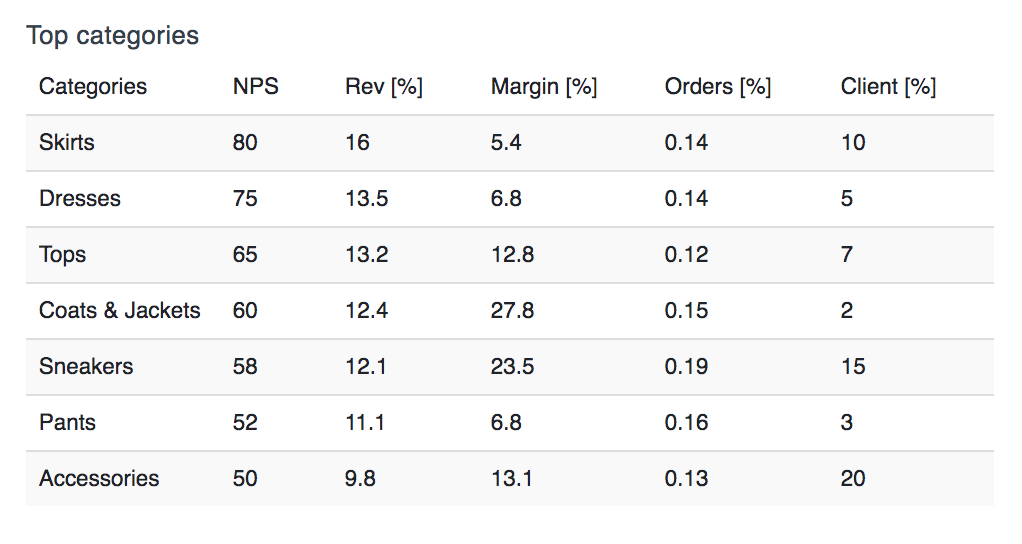Click the Top categories heading

[x=113, y=36]
